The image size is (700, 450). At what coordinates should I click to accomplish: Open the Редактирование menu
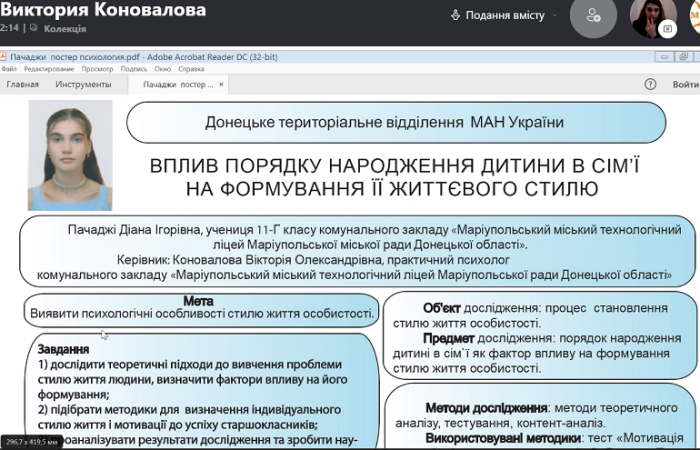tap(49, 69)
